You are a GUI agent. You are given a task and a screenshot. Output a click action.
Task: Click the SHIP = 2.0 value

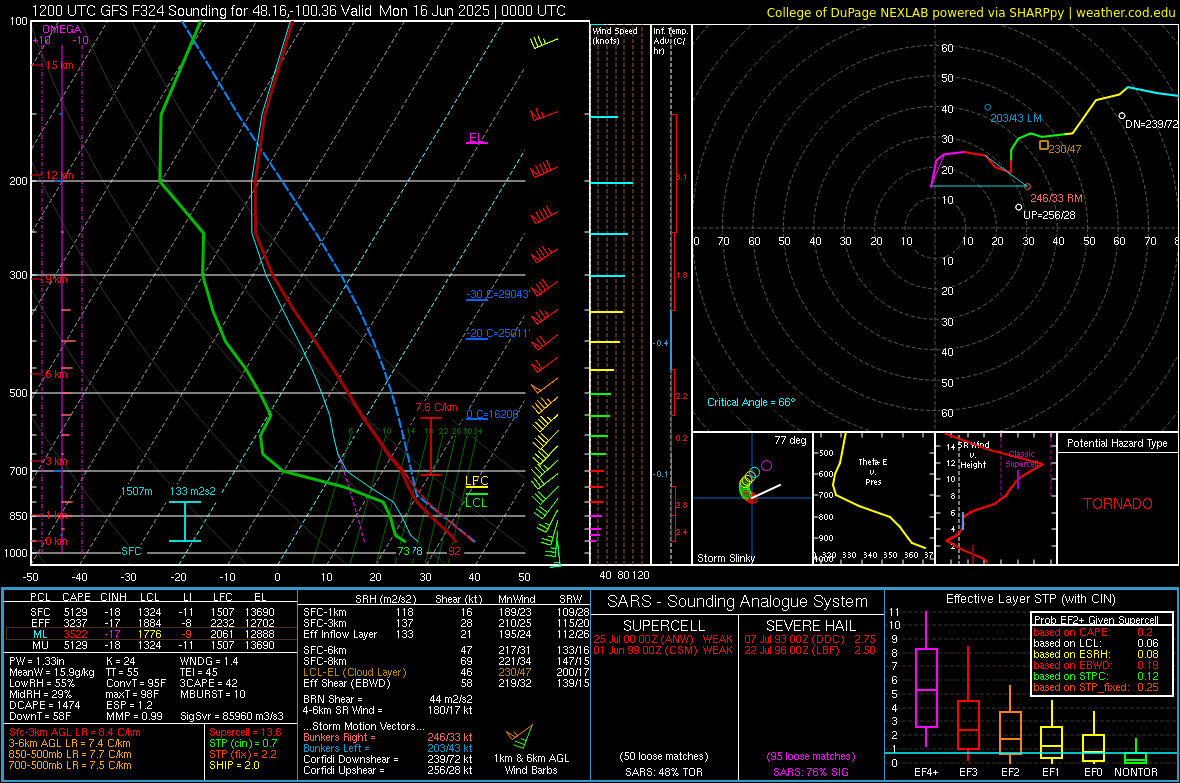coord(234,765)
